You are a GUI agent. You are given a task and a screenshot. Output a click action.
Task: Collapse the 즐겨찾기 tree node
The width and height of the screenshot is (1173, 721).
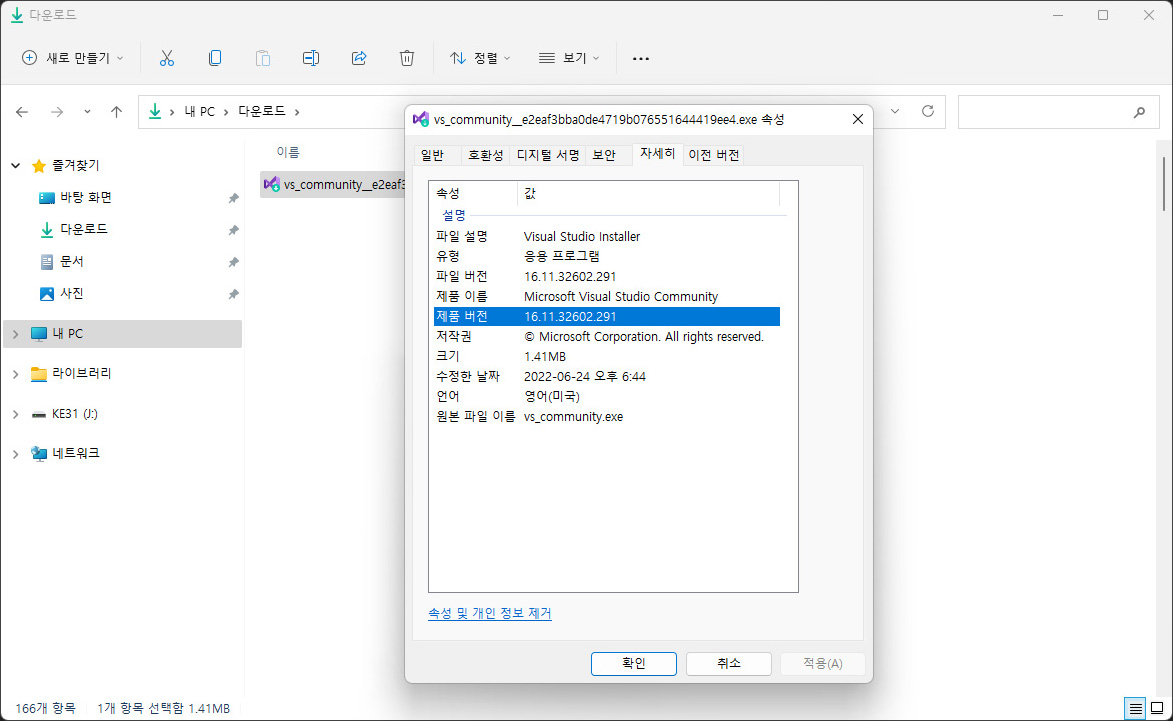tap(16, 165)
